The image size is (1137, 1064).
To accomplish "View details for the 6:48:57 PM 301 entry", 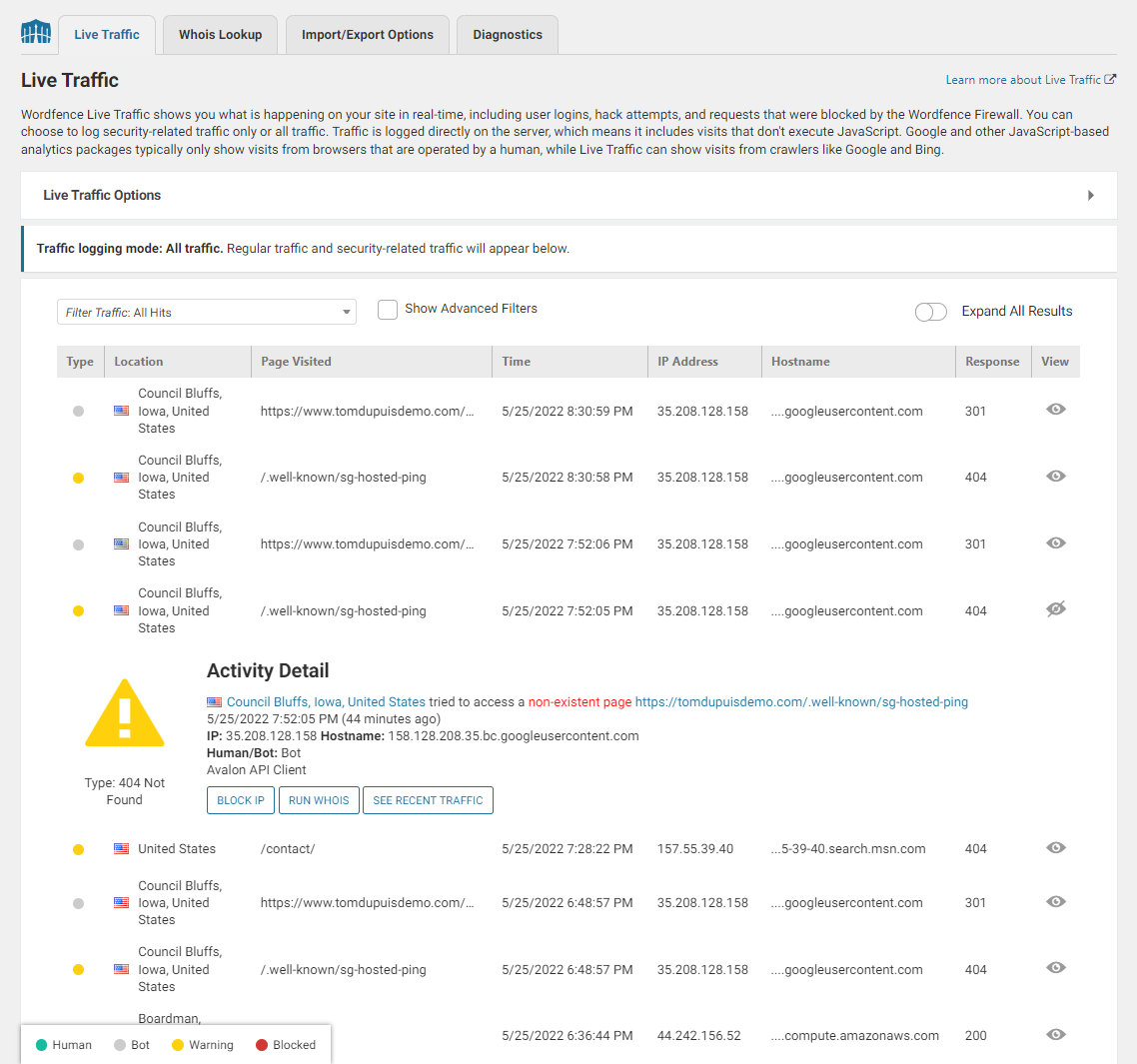I will [x=1056, y=901].
